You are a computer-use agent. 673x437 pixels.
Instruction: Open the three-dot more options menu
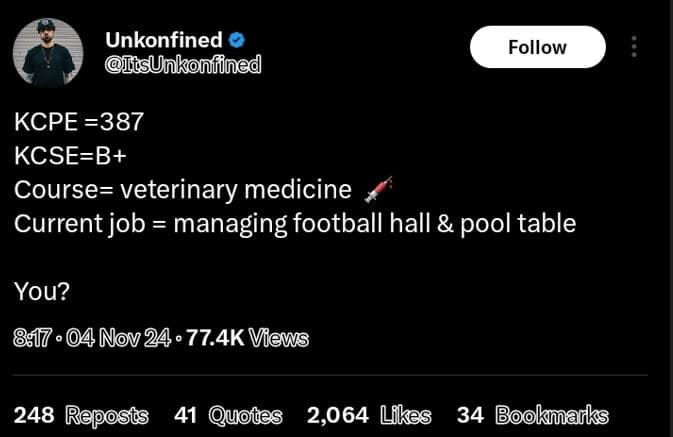click(635, 47)
